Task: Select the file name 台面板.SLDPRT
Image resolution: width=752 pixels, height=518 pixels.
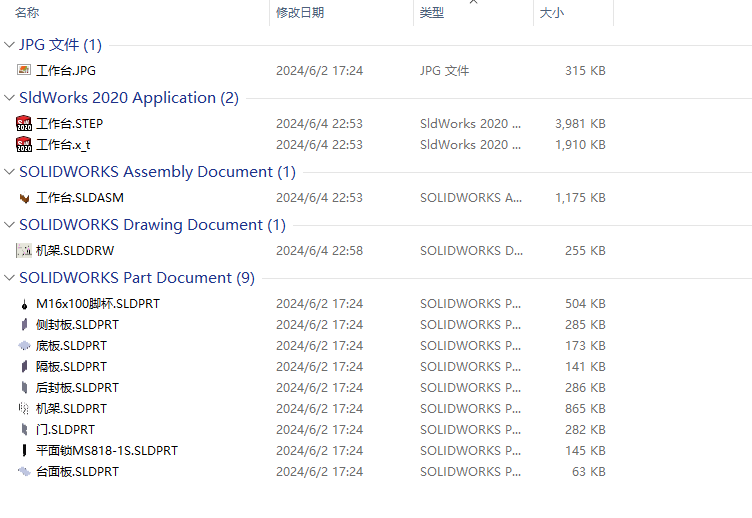Action: 78,472
